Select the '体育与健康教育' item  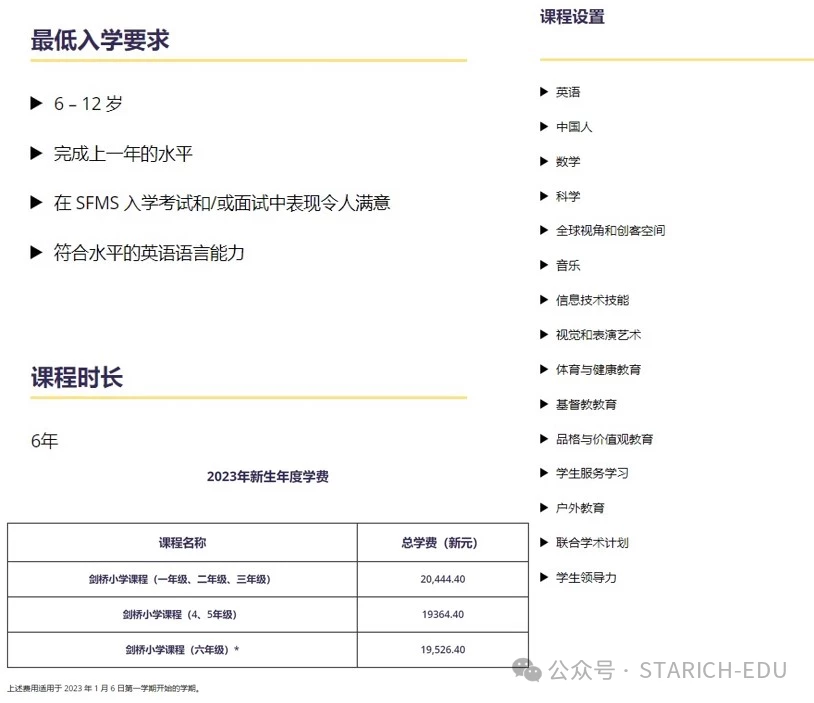pyautogui.click(x=599, y=370)
